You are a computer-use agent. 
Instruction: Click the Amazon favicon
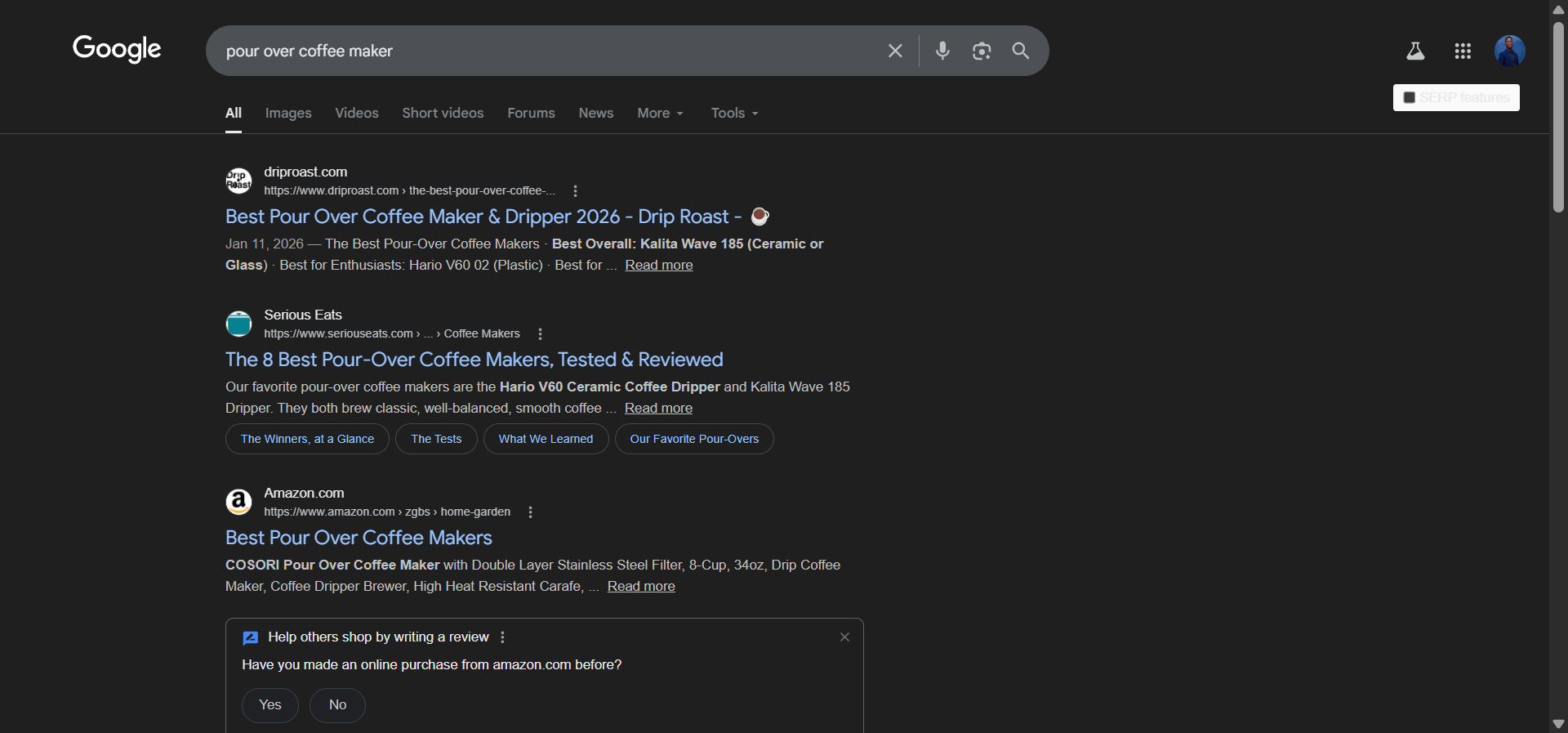238,502
